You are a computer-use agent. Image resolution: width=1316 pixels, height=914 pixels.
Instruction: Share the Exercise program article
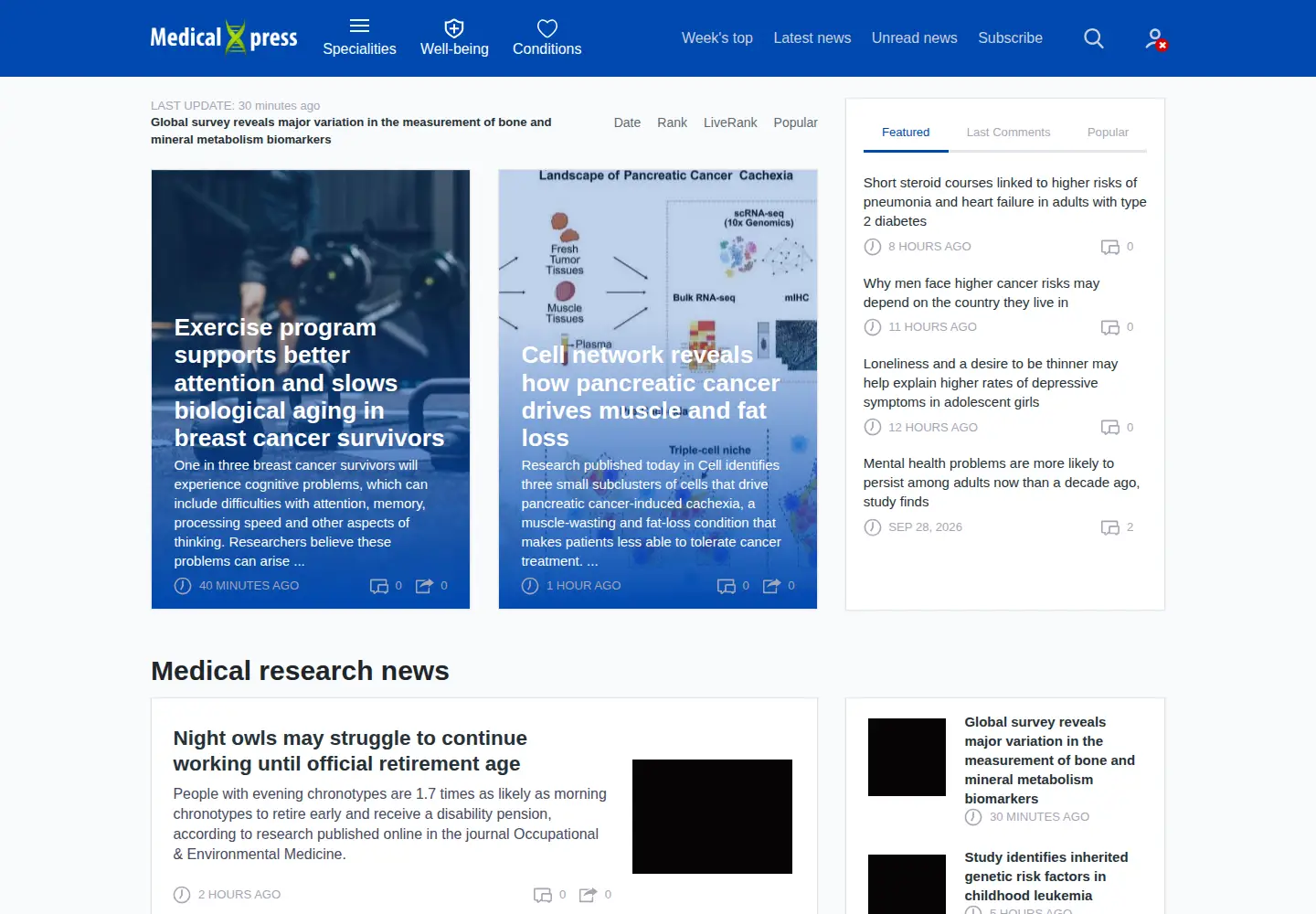[425, 586]
